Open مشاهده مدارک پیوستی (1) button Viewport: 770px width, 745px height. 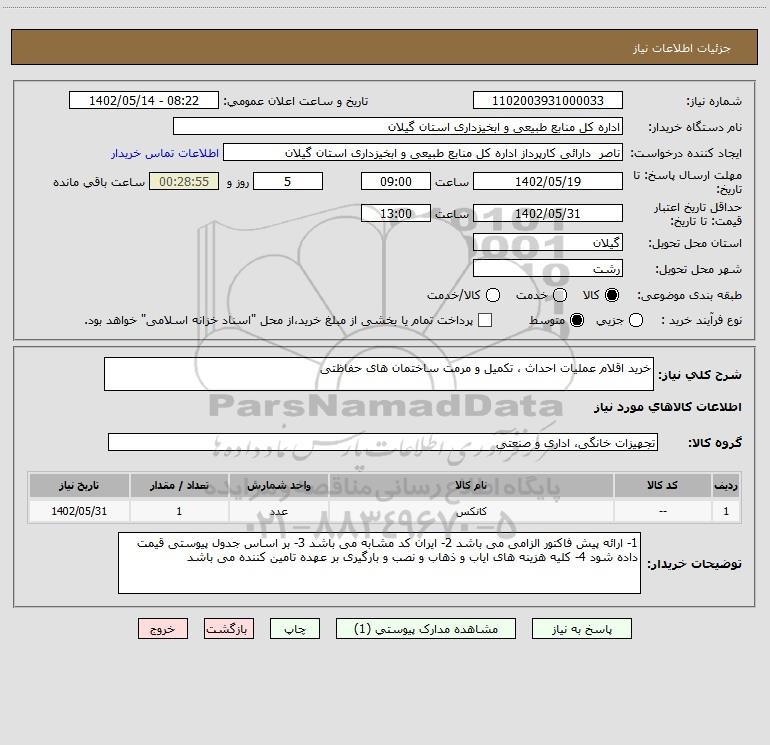coord(426,629)
